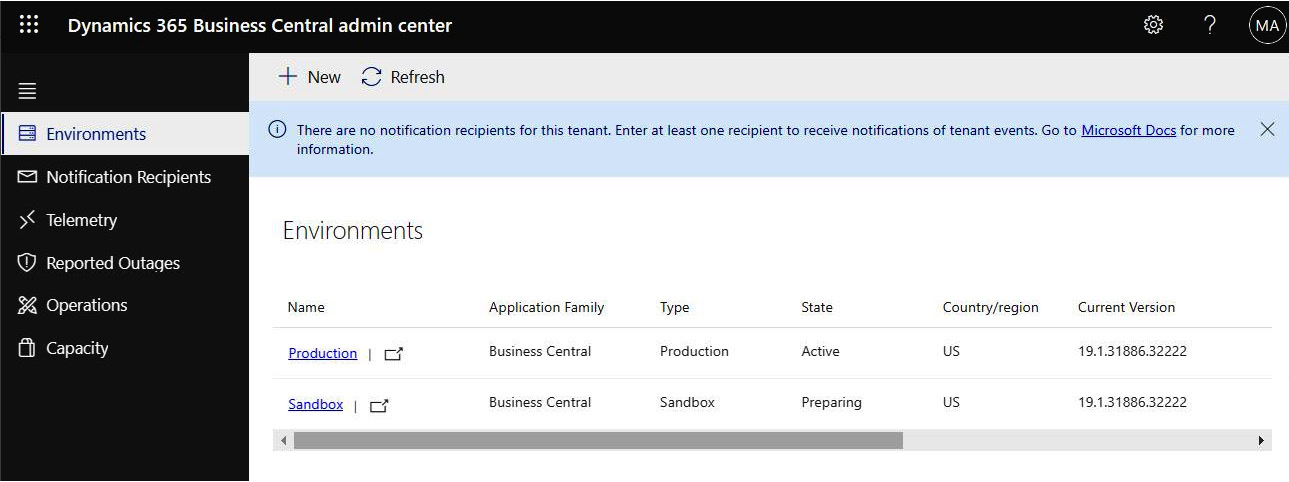Screen dimensions: 1289x482
Task: Click the Telemetry sidebar icon
Action: [x=27, y=219]
